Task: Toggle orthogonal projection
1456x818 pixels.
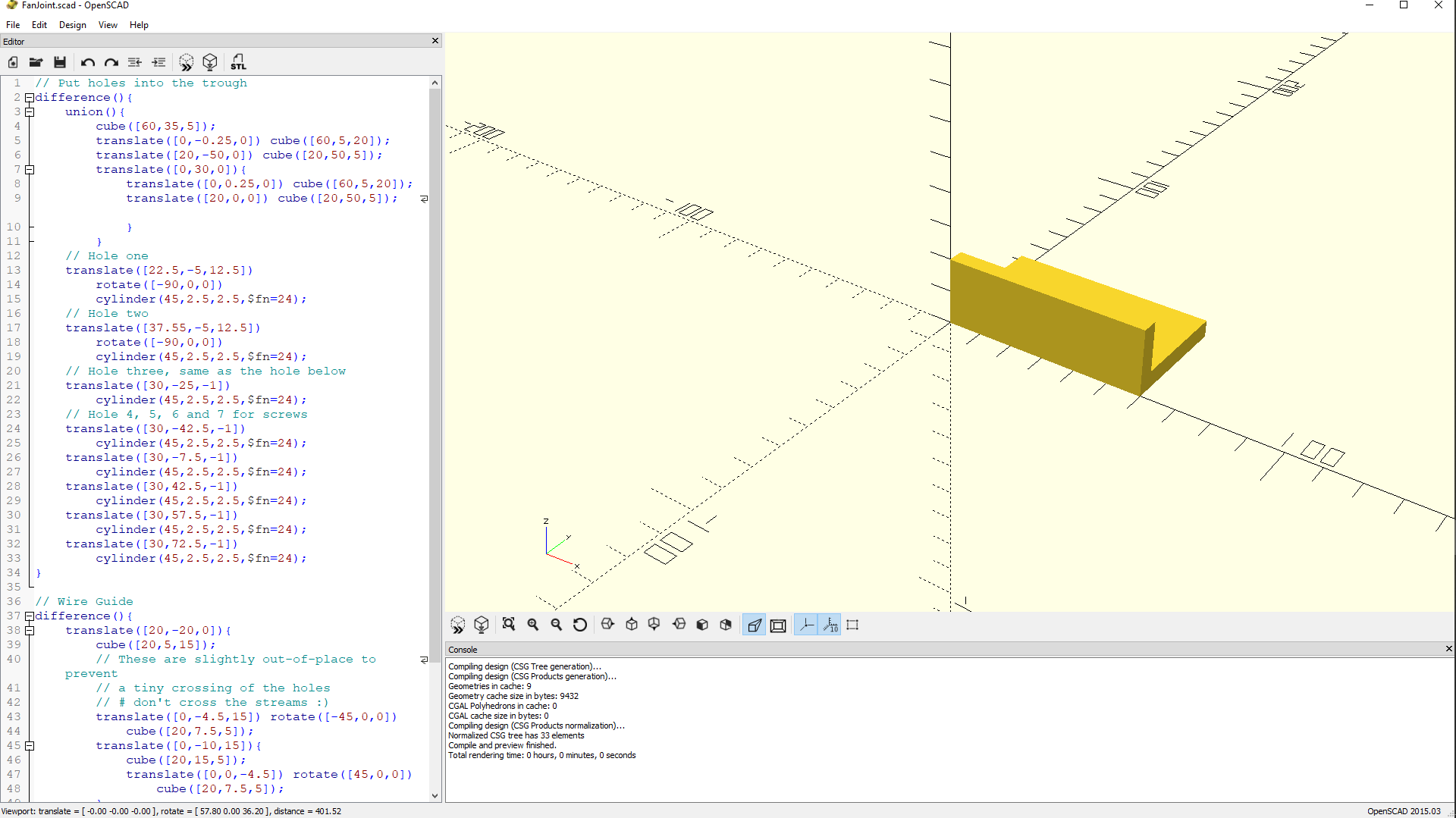Action: [778, 625]
